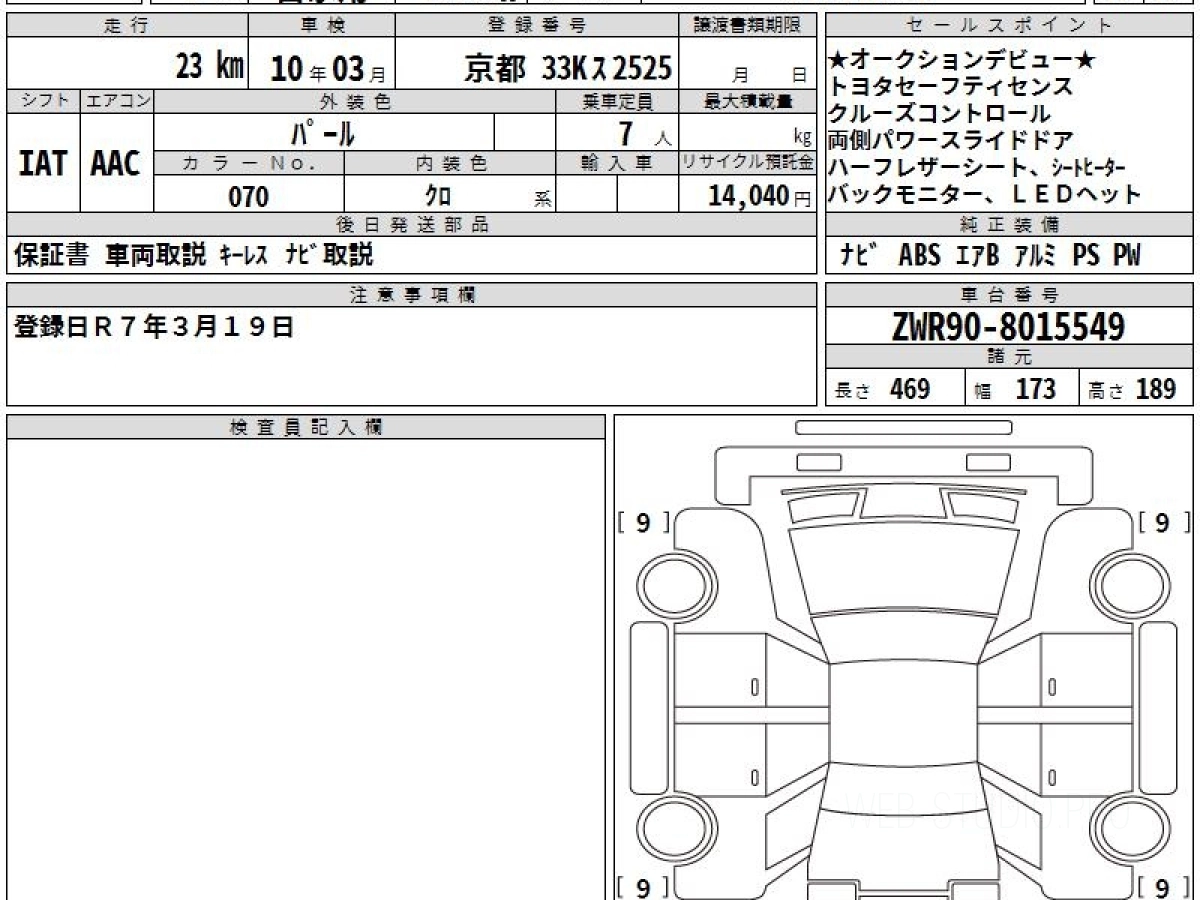This screenshot has width=1200, height=900.
Task: Select the 車両取説 item
Action: pos(156,256)
